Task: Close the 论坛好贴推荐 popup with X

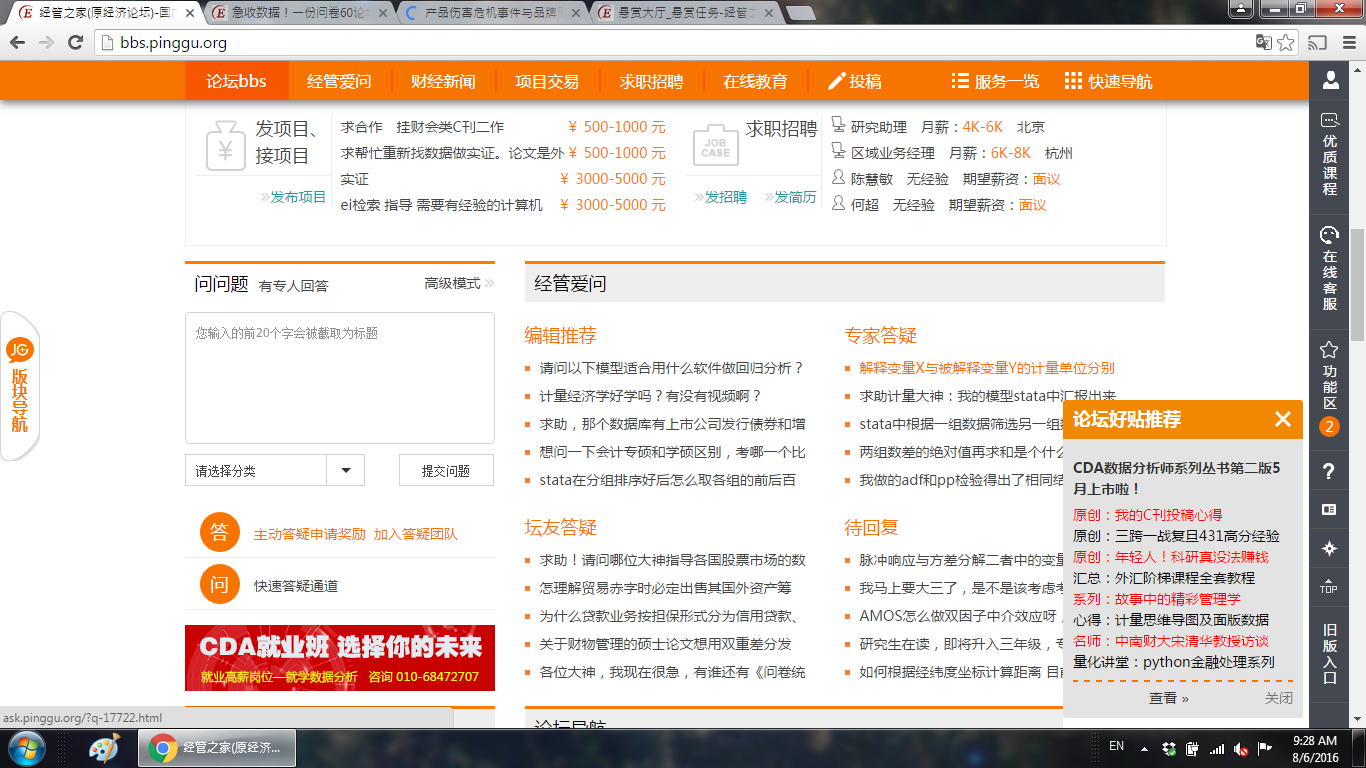Action: (1283, 419)
